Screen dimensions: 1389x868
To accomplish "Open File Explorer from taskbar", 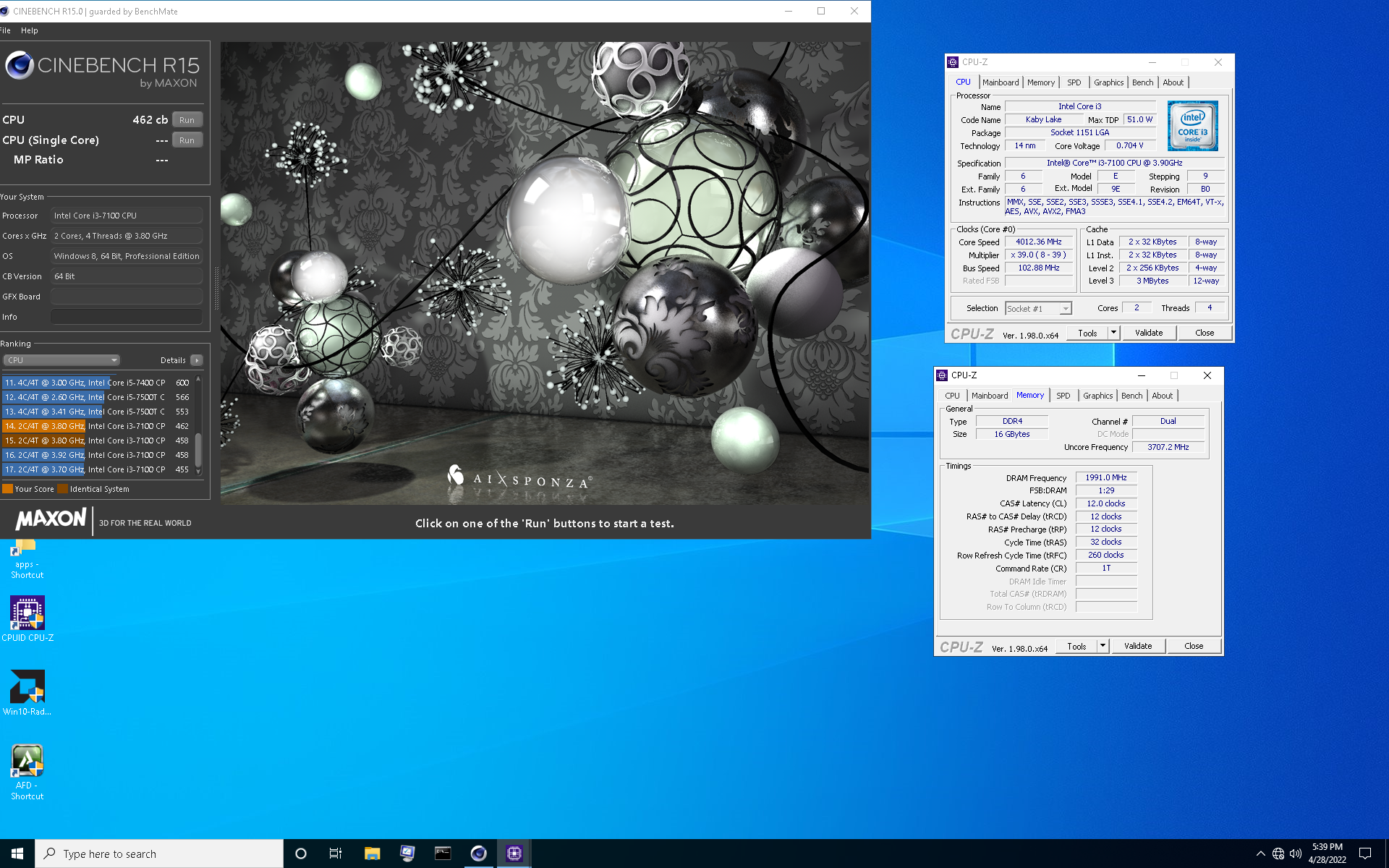I will pyautogui.click(x=372, y=854).
